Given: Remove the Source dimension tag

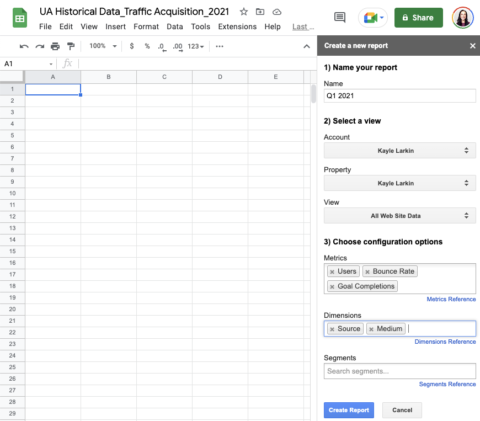Looking at the screenshot, I should click(332, 329).
